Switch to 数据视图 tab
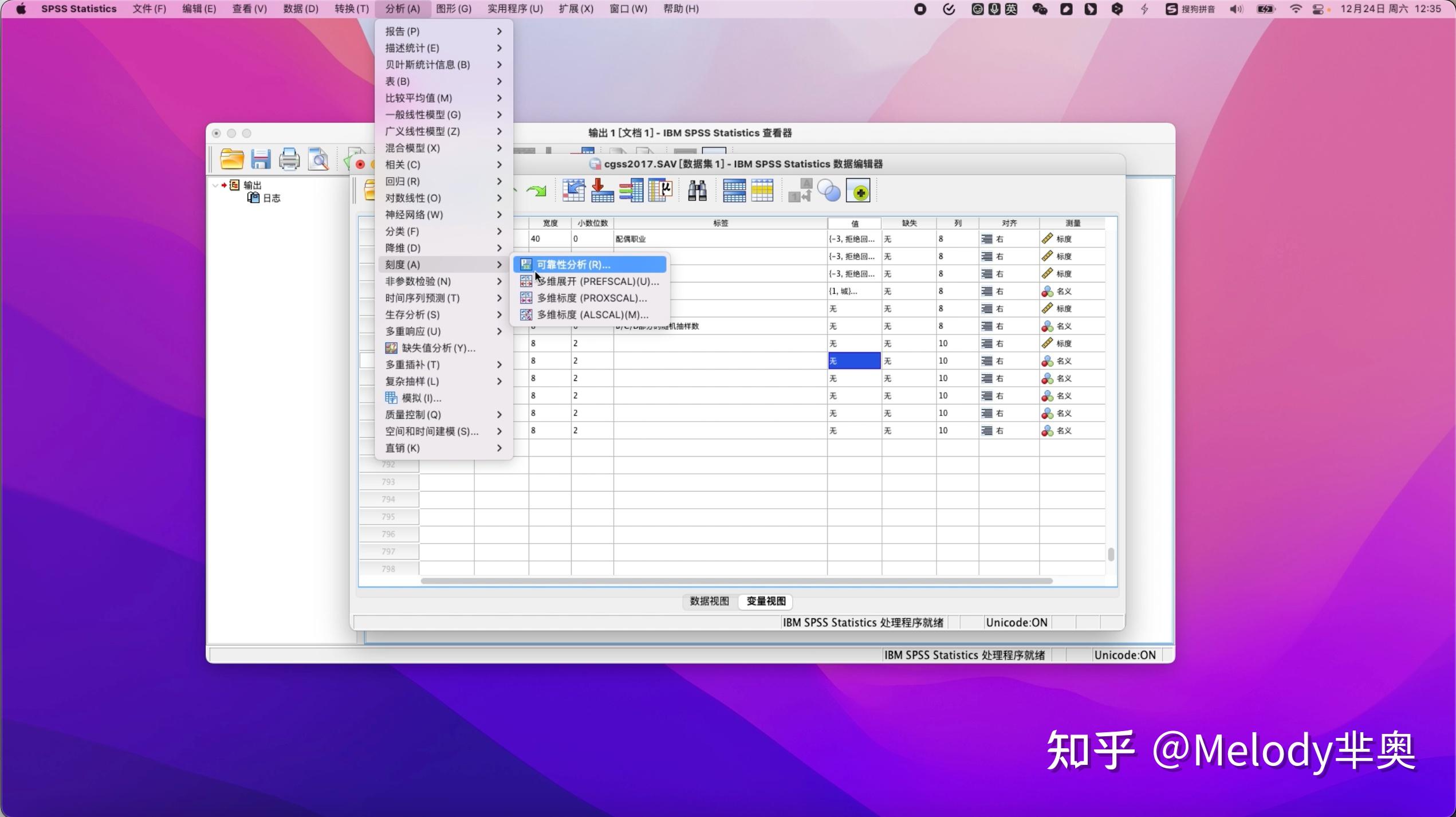 coord(710,601)
